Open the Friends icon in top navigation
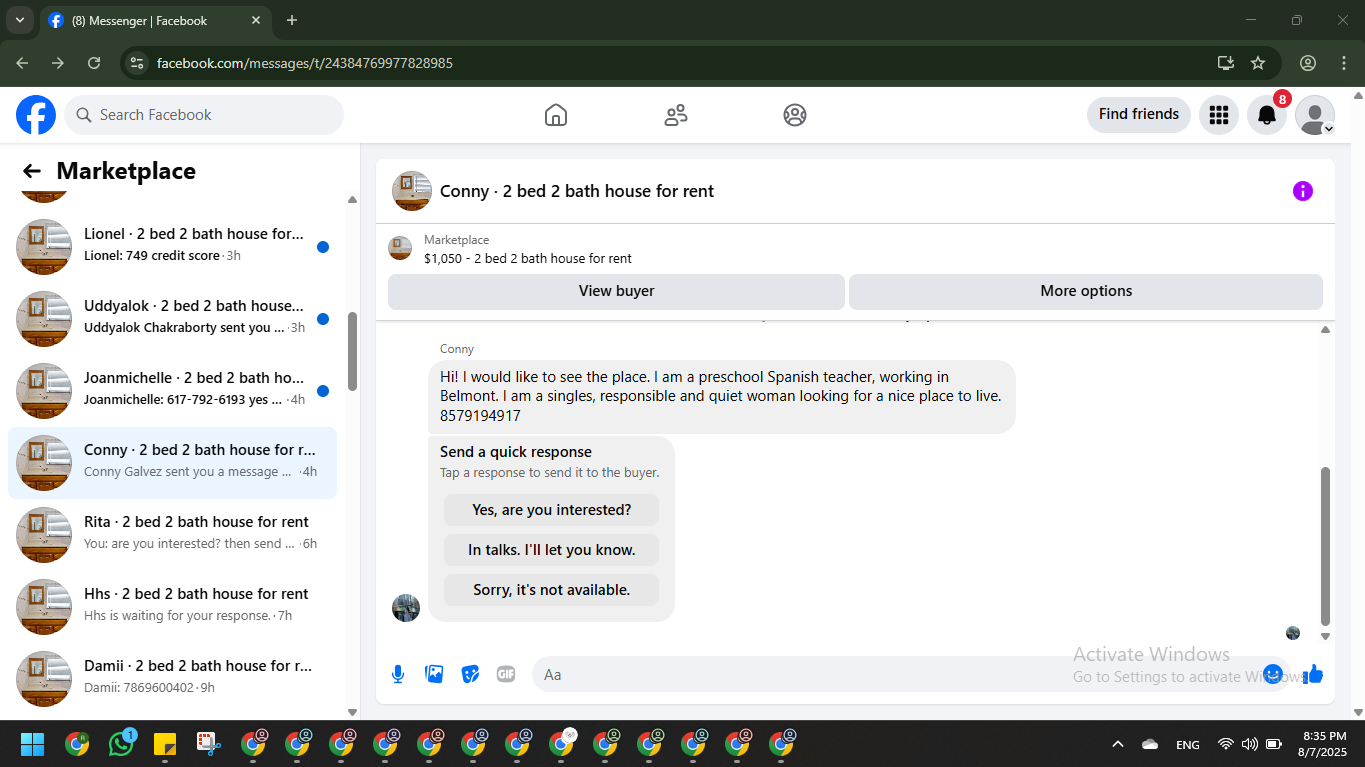 click(x=676, y=115)
